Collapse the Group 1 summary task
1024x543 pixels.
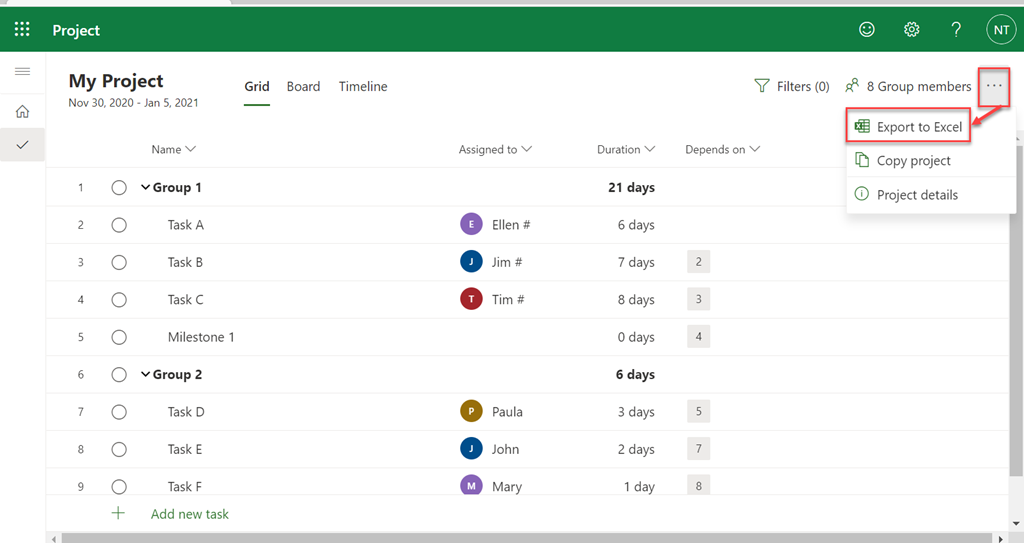click(145, 188)
